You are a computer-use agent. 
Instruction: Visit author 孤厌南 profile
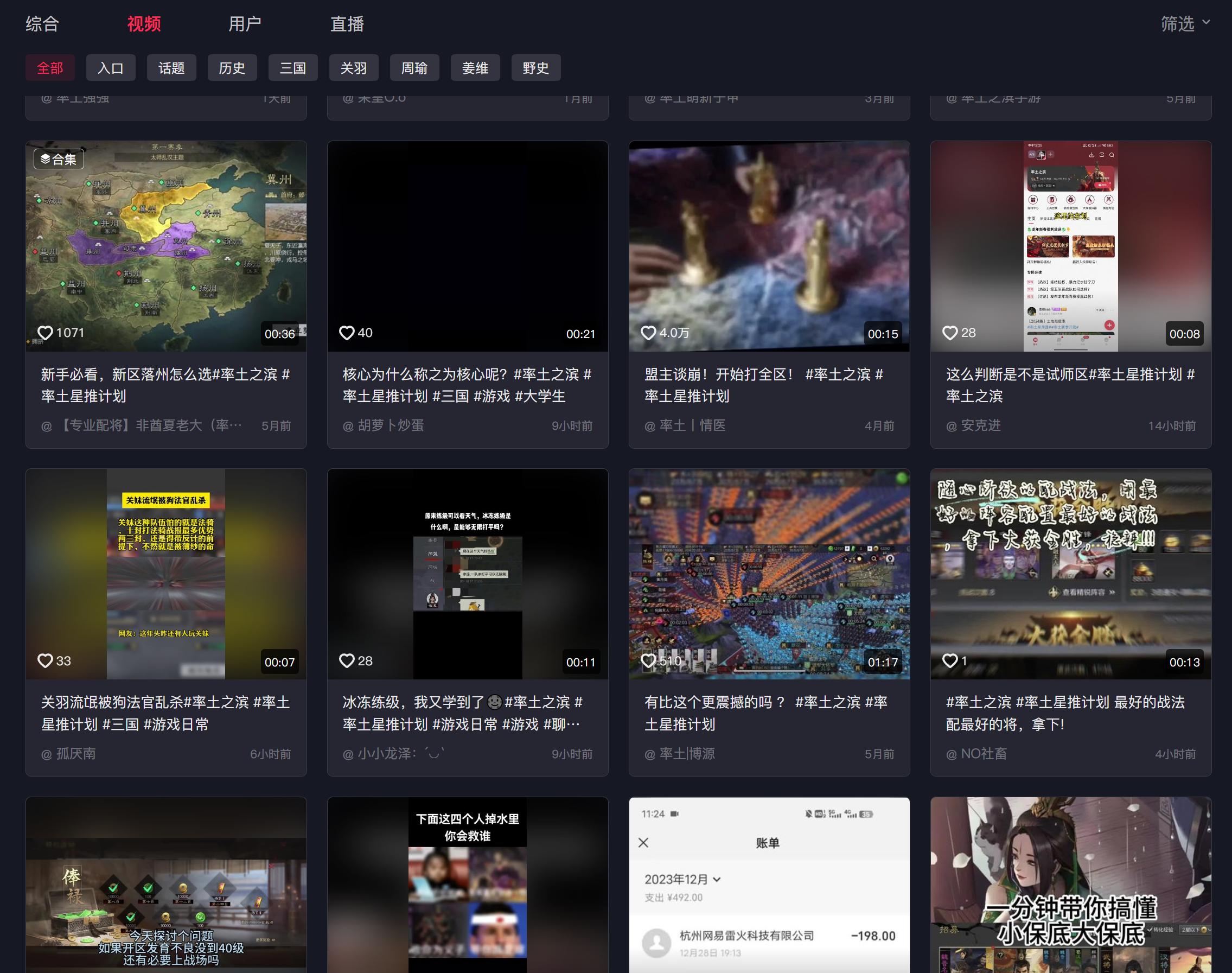pos(68,754)
